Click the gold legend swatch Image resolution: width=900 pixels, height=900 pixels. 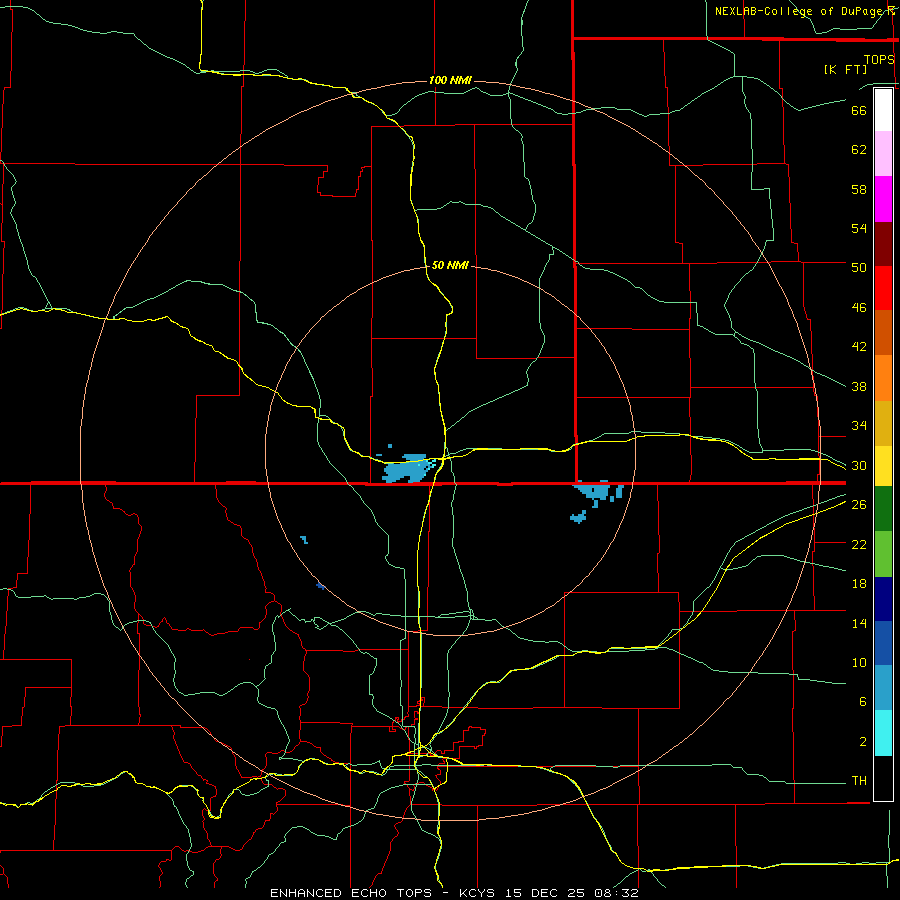click(883, 423)
